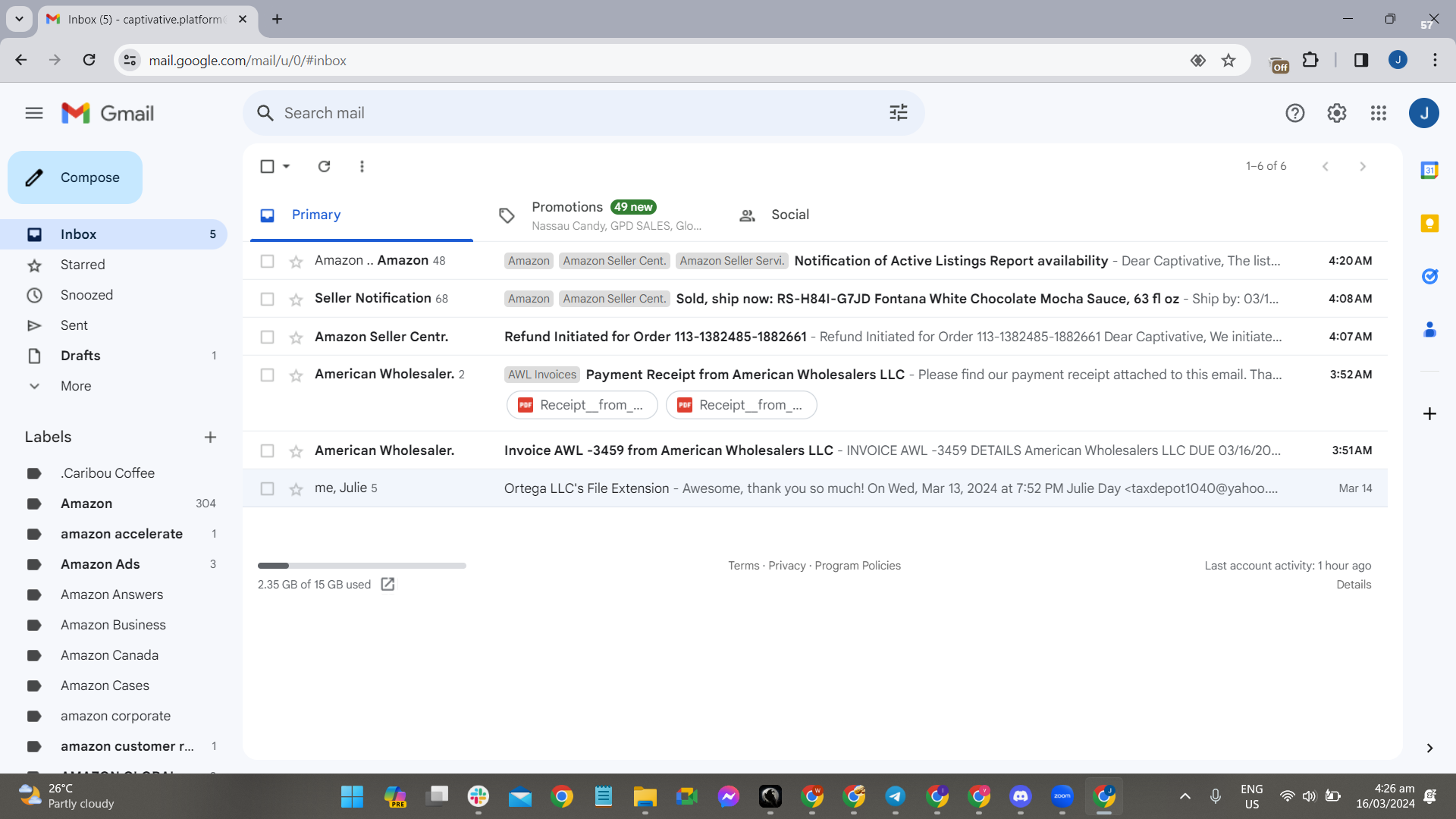Screen dimensions: 1456x819
Task: Open account activity Details link
Action: point(1354,585)
